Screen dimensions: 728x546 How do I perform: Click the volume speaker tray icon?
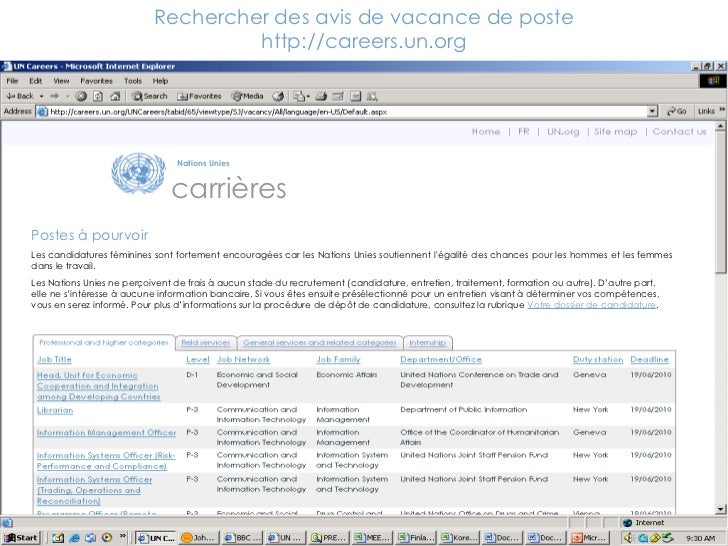(628, 538)
